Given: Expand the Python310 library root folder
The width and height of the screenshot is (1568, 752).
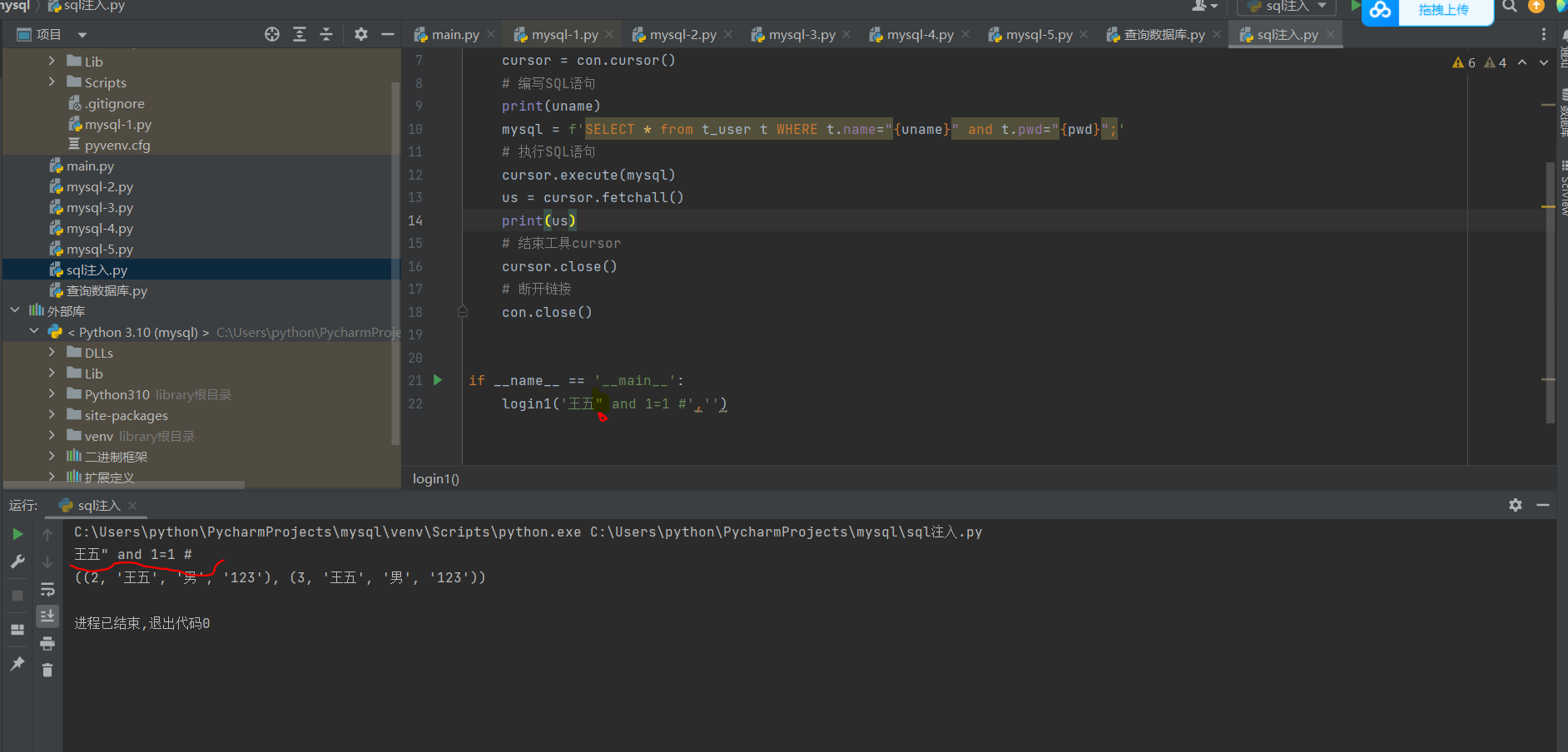Looking at the screenshot, I should pos(52,393).
